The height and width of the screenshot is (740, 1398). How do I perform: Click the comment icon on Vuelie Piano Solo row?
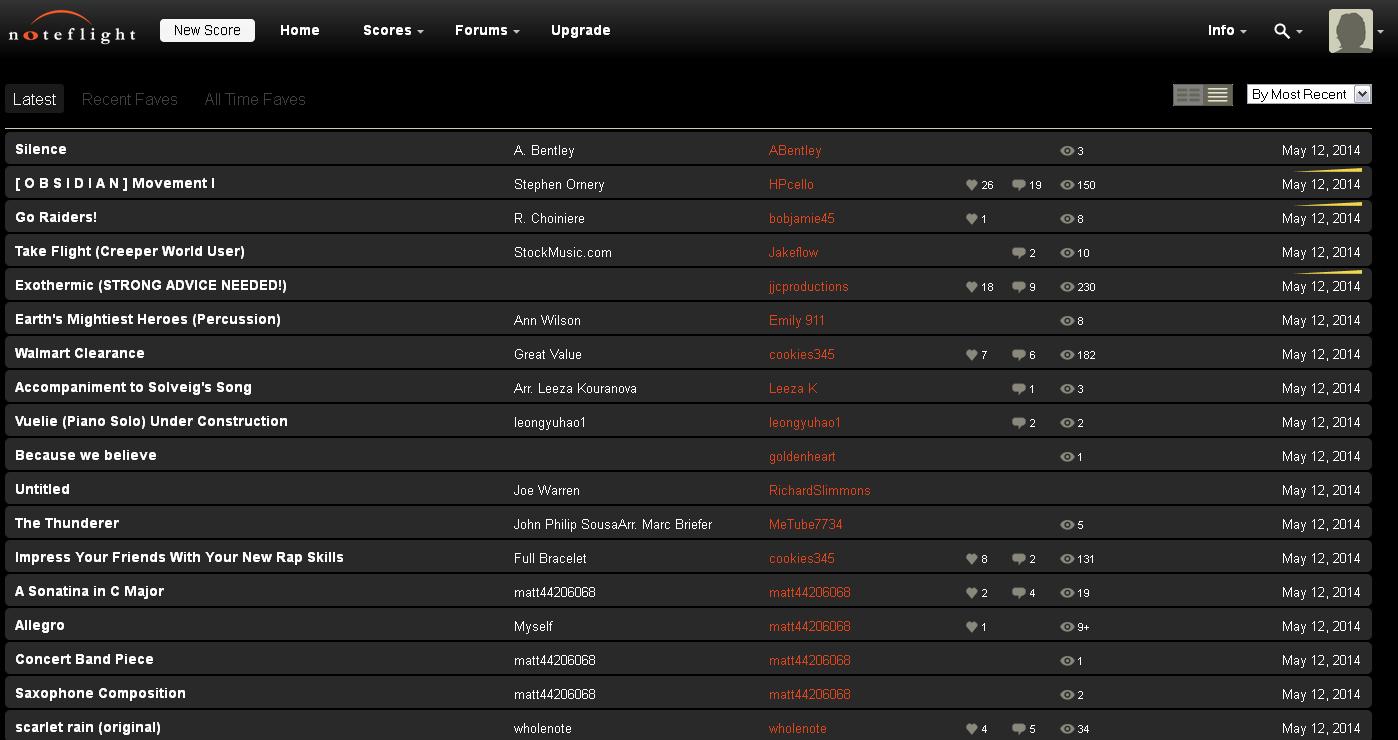pyautogui.click(x=1018, y=423)
